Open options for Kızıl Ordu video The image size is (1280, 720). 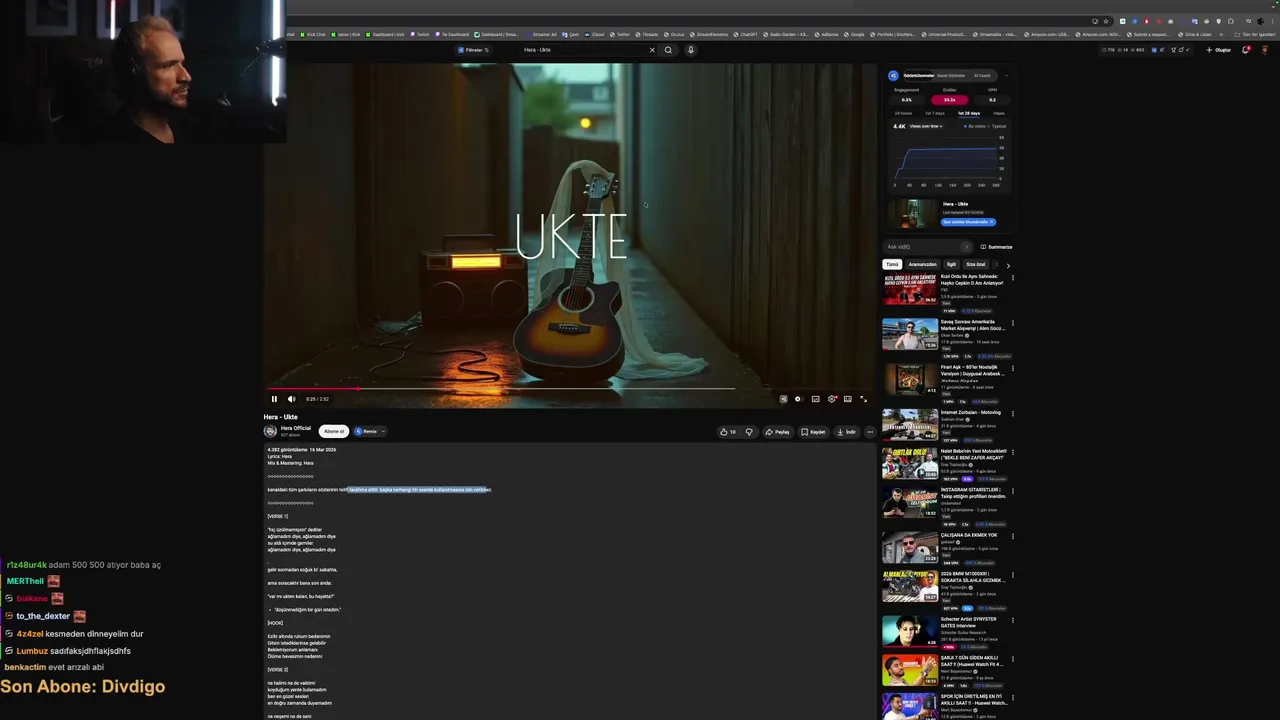tap(1012, 278)
